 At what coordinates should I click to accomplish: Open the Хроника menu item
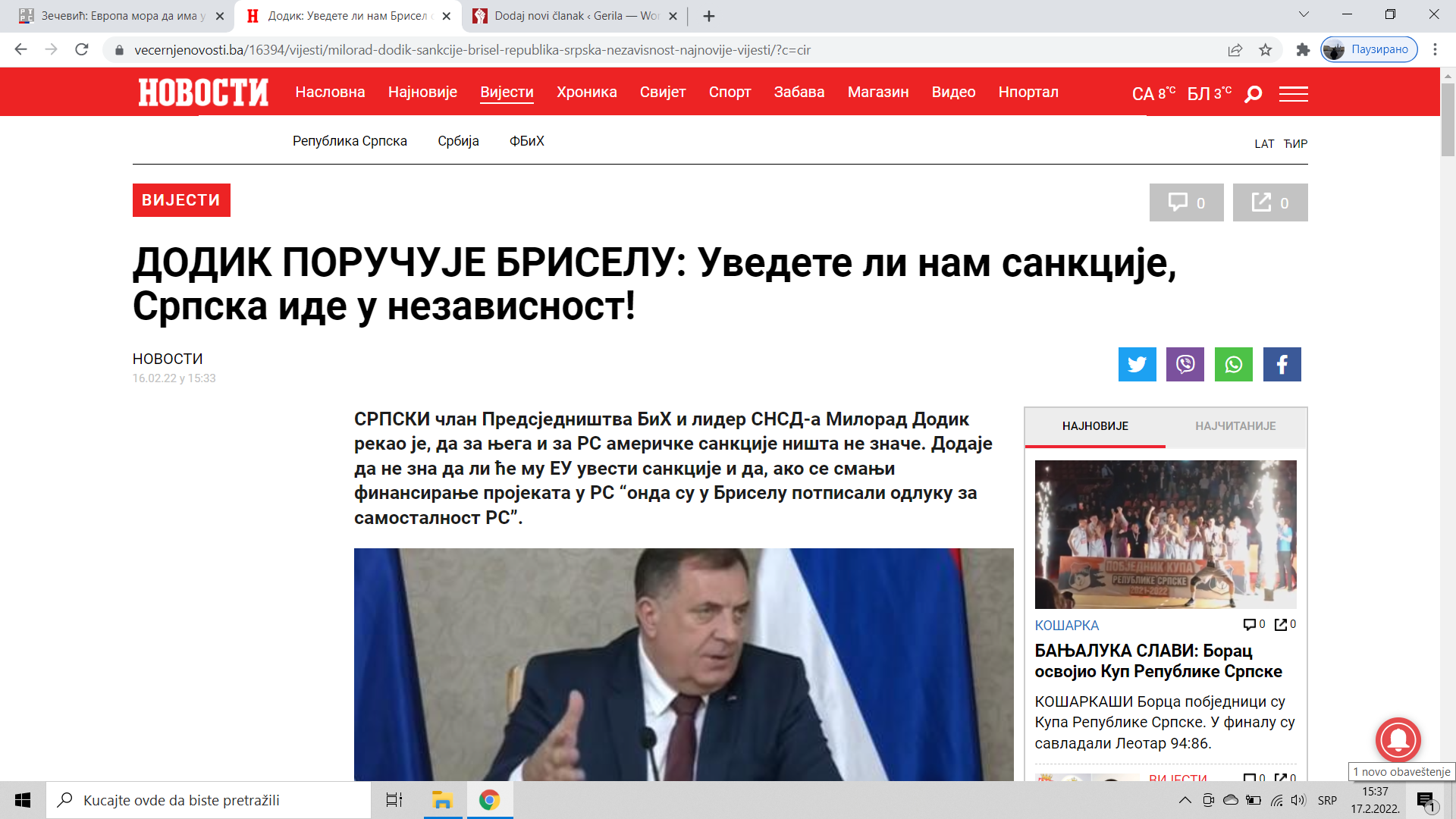[x=587, y=93]
